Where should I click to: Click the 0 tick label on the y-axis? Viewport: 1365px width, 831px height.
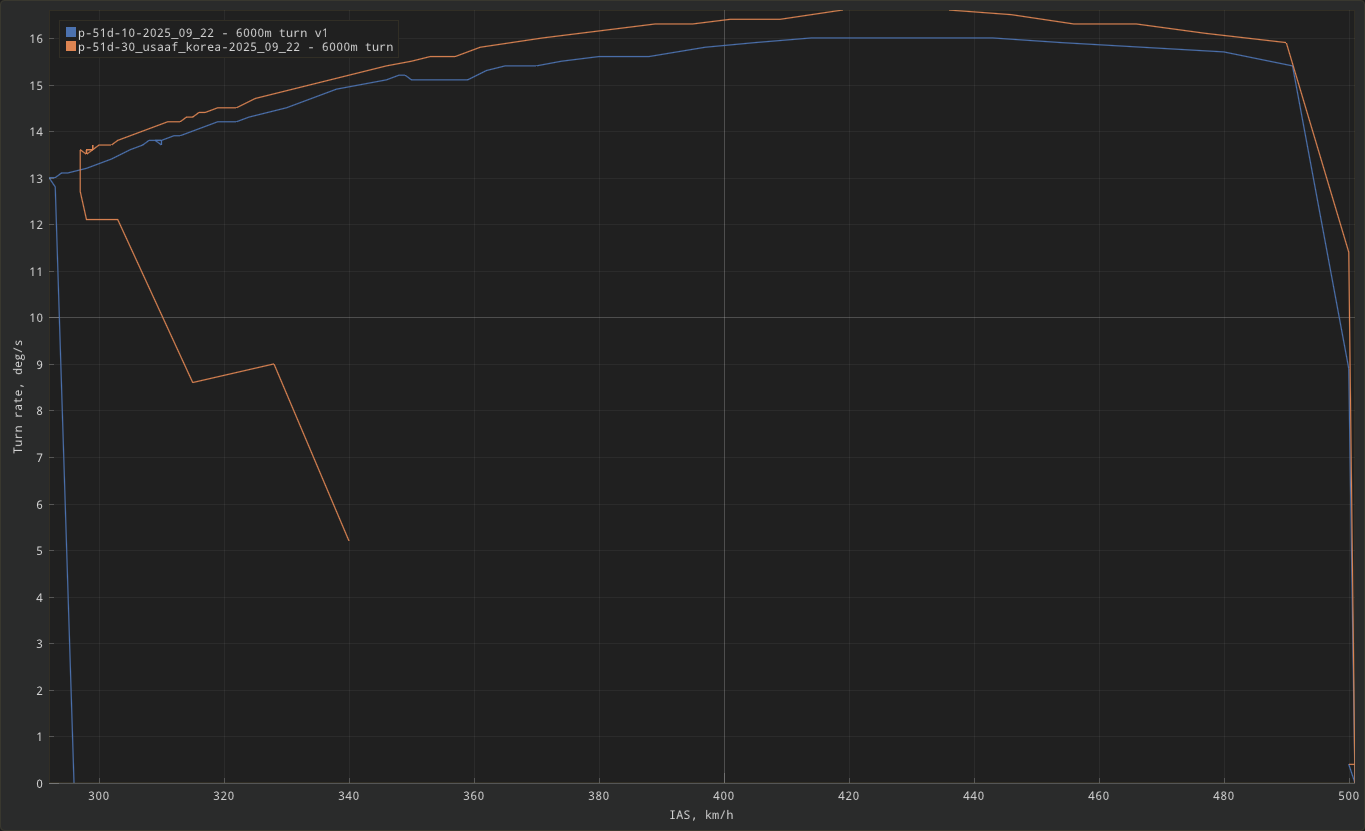click(38, 783)
